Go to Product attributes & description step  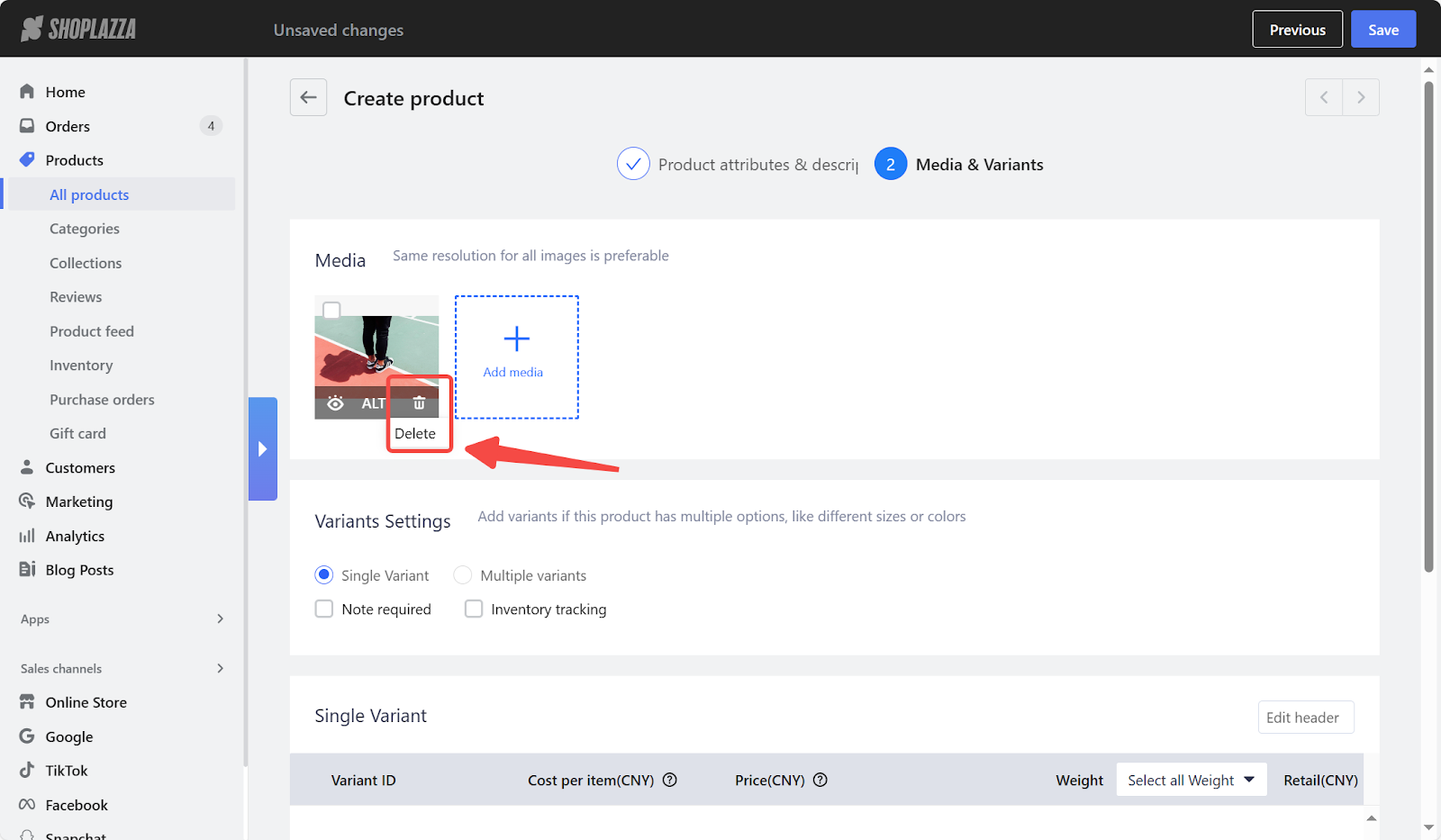[x=739, y=164]
